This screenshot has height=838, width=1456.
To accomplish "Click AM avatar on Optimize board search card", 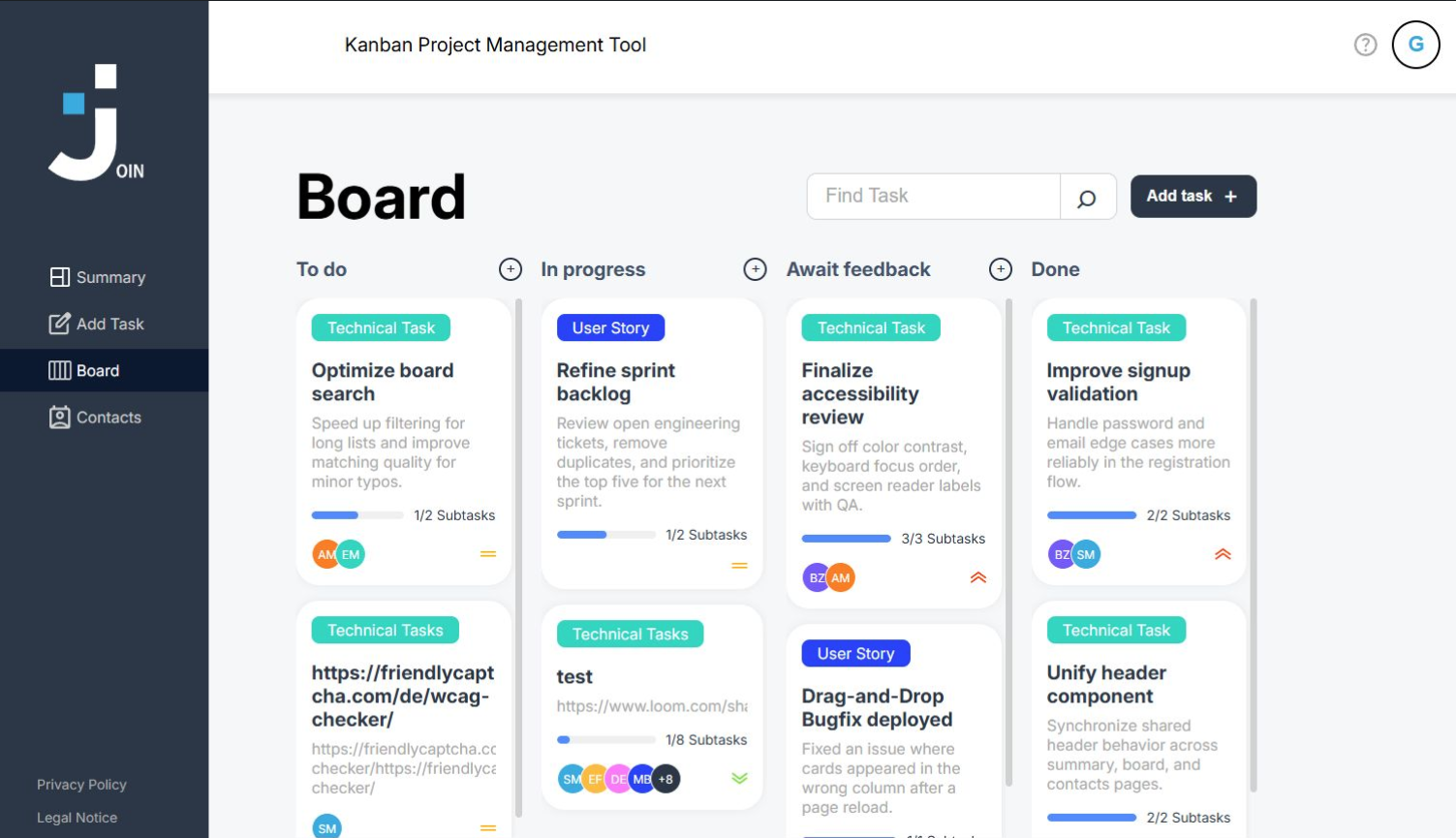I will coord(325,554).
